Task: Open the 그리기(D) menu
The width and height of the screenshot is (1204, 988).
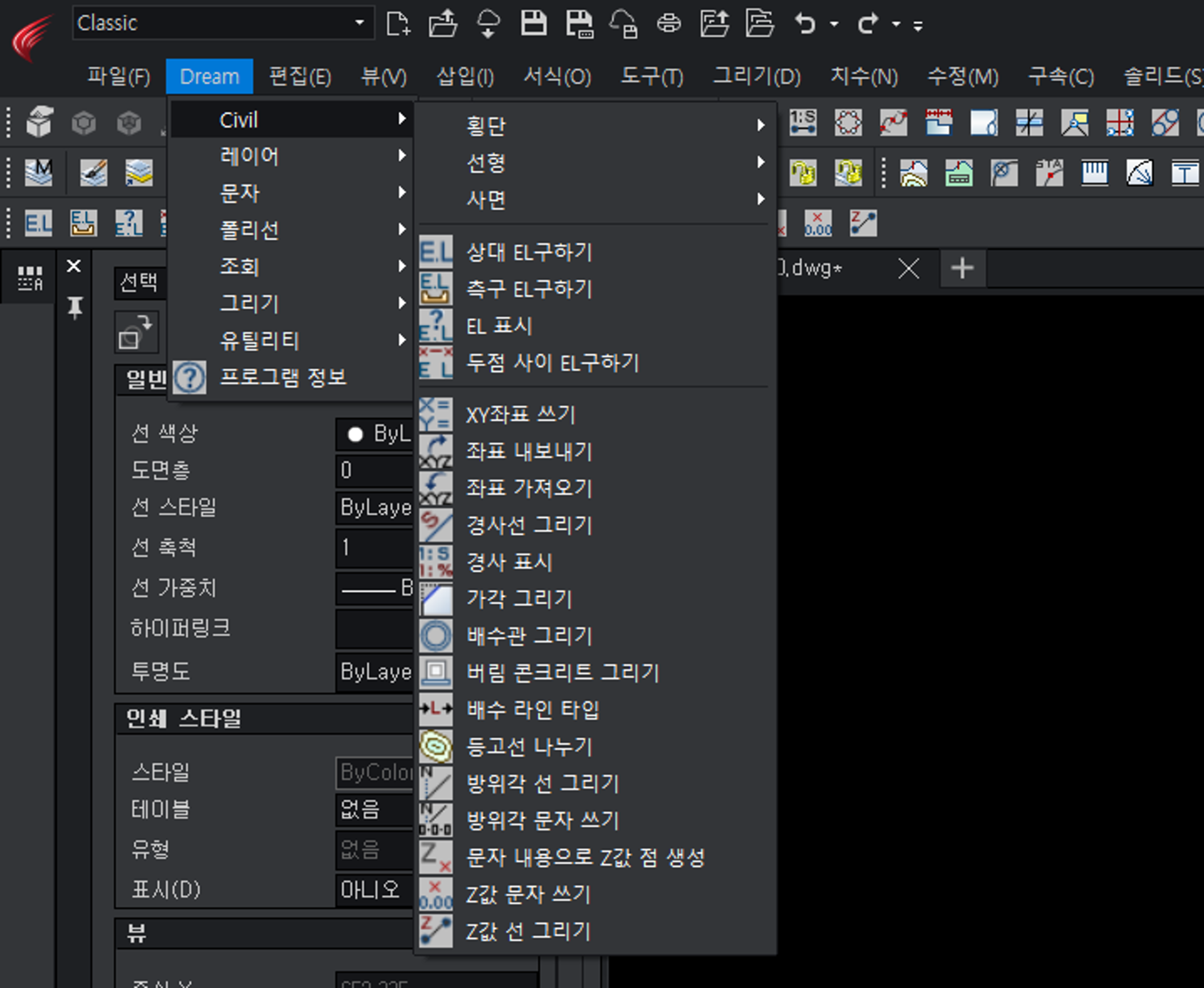Action: pyautogui.click(x=757, y=77)
